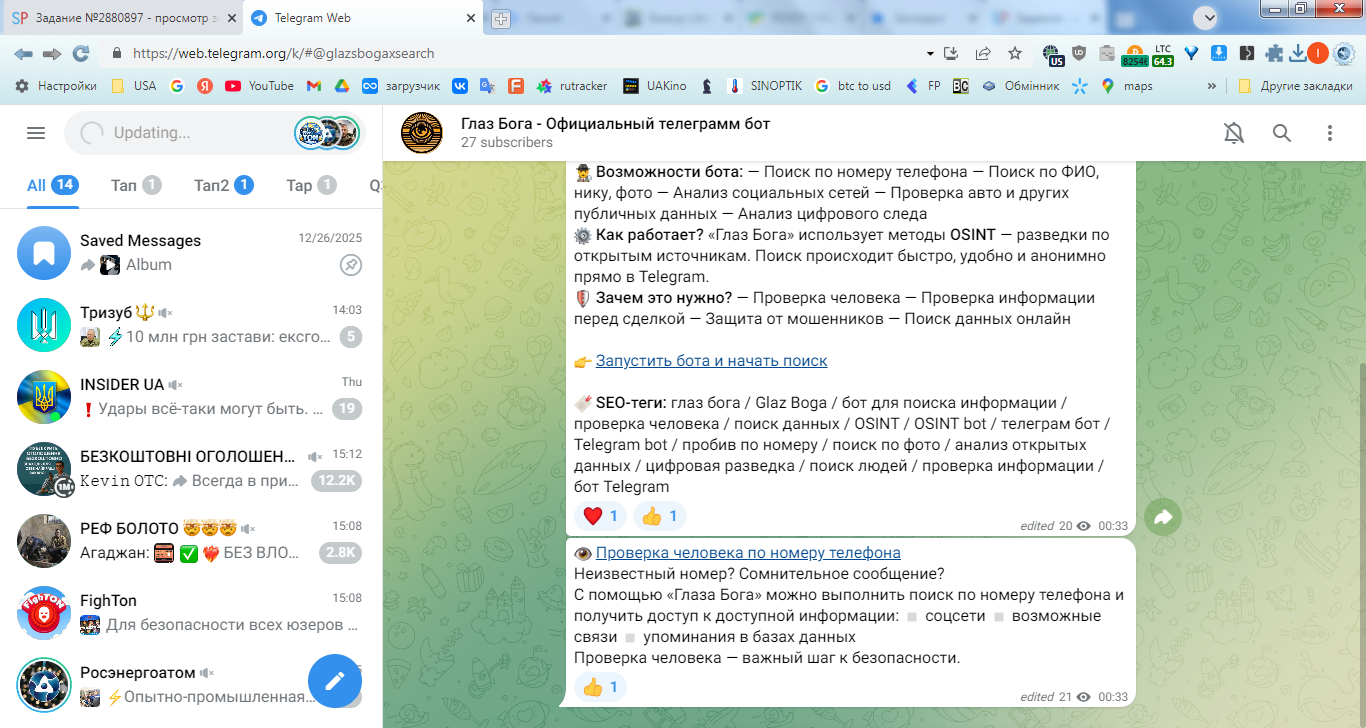Open the SINOPTIK bookmark
Image resolution: width=1366 pixels, height=728 pixels.
coord(765,86)
